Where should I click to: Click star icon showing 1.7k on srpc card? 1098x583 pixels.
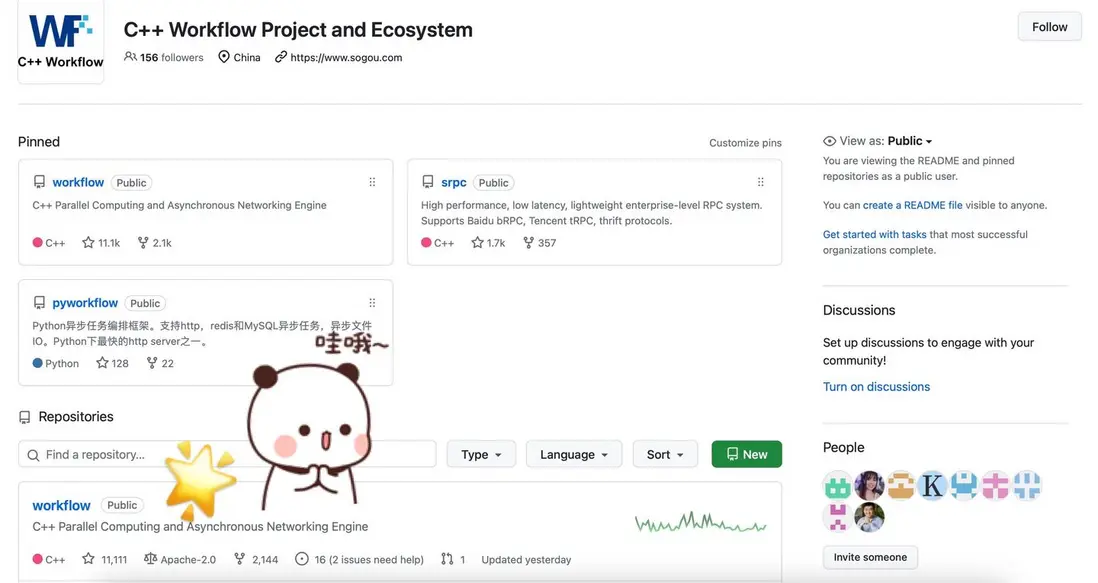478,242
